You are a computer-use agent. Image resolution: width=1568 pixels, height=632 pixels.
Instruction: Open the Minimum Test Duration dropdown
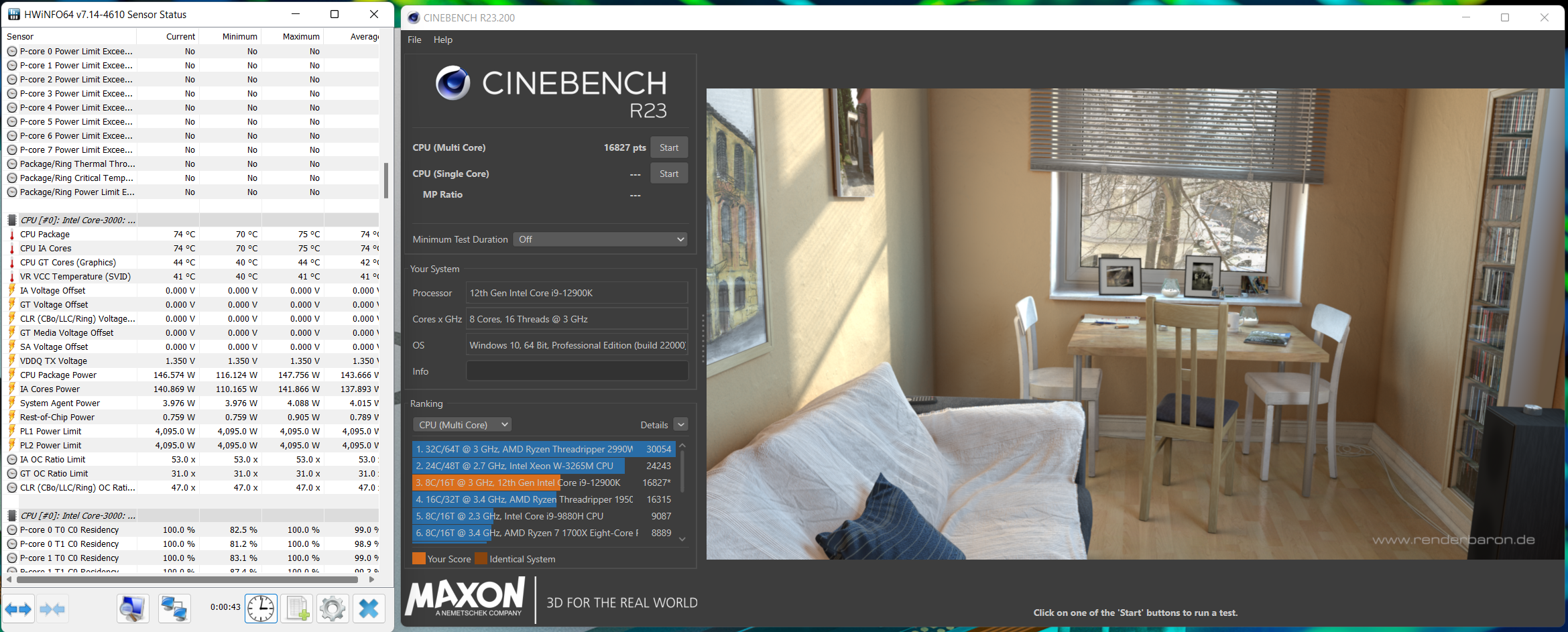pos(601,239)
